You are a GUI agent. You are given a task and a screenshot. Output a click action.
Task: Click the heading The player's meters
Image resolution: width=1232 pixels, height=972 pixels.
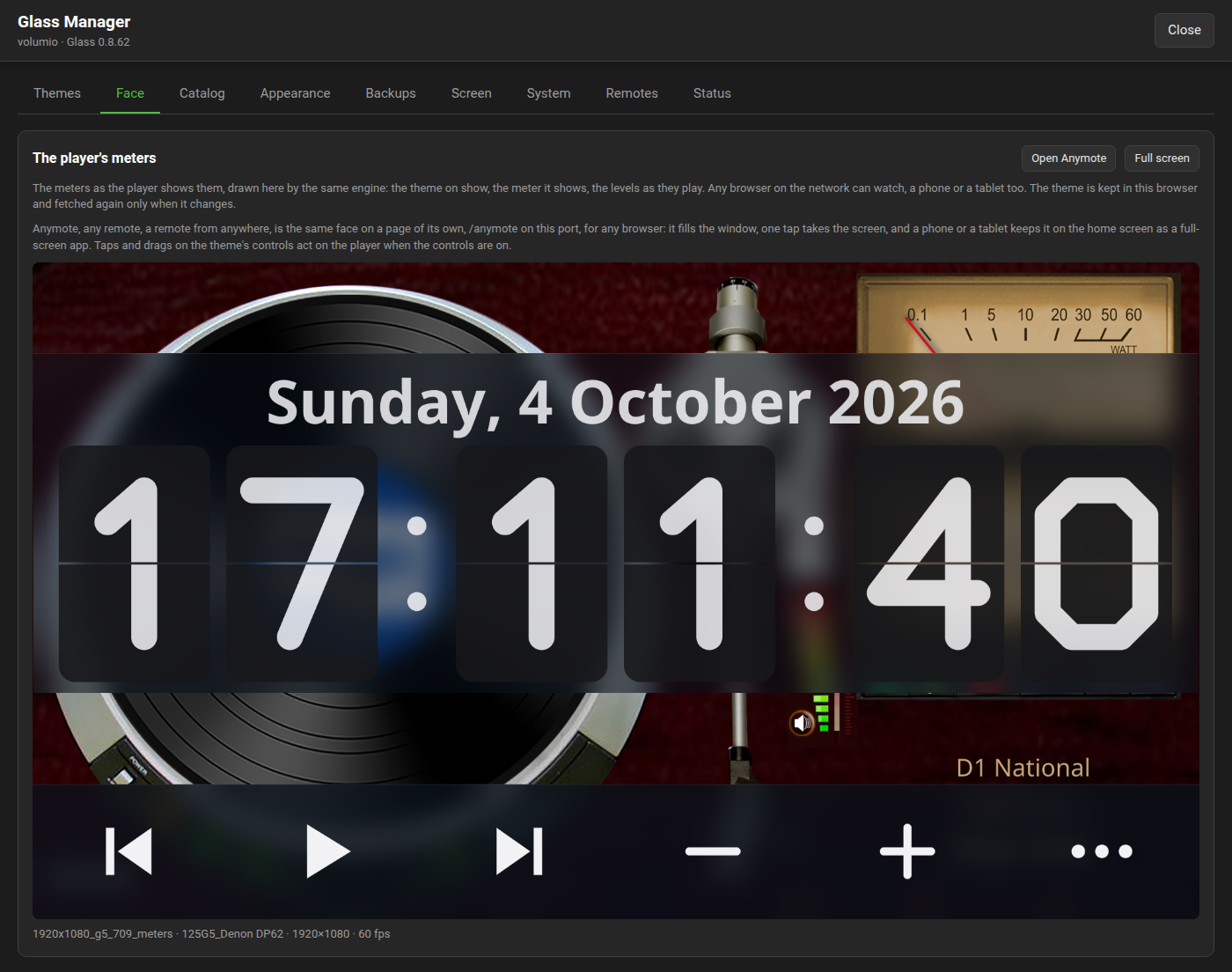pyautogui.click(x=94, y=158)
